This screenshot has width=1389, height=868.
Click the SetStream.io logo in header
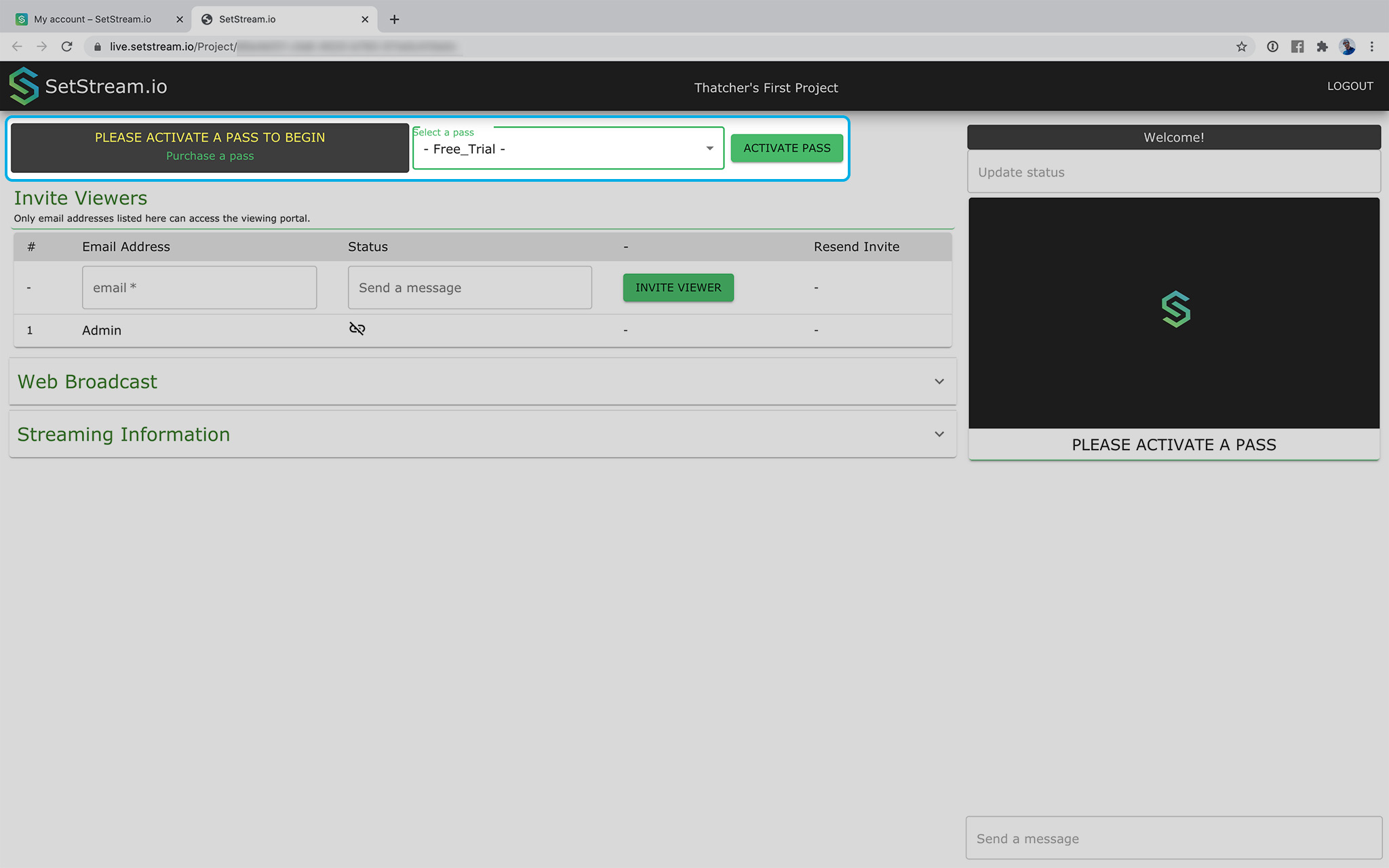coord(88,86)
